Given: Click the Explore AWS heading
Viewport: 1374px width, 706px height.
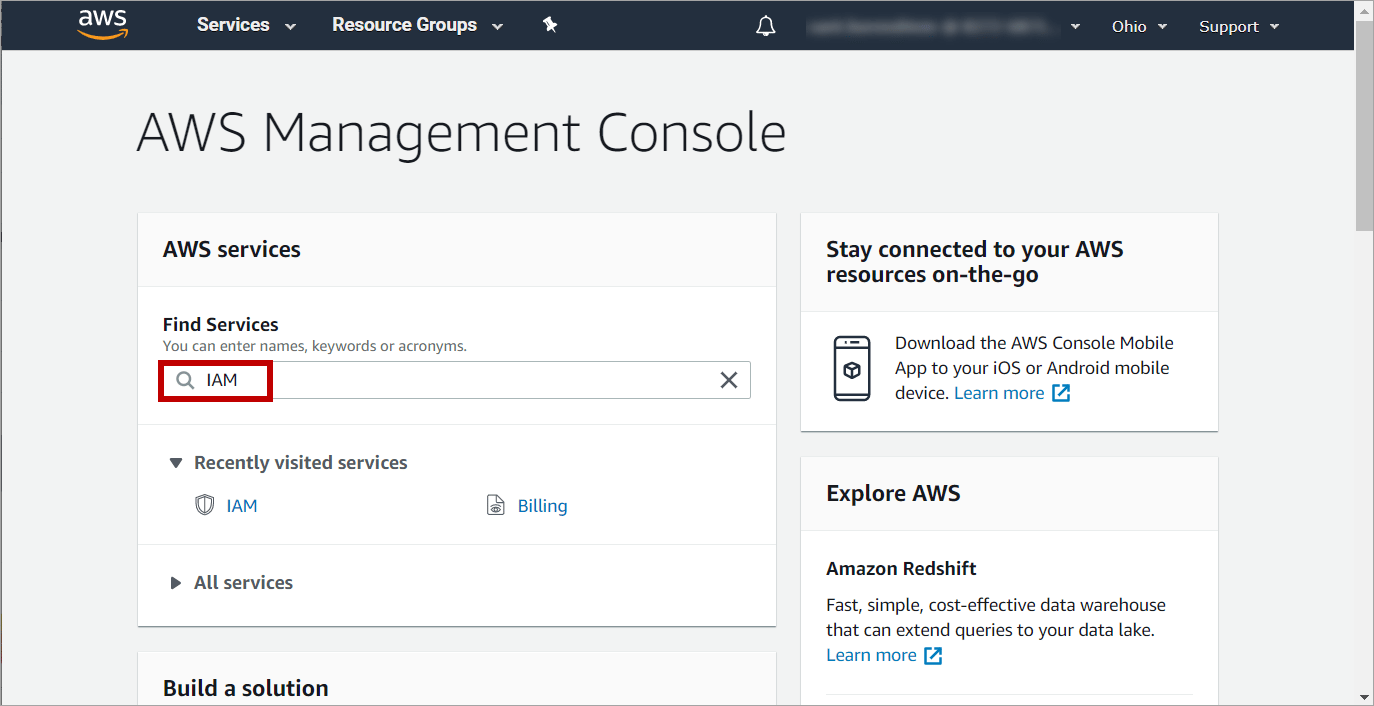Looking at the screenshot, I should tap(893, 493).
